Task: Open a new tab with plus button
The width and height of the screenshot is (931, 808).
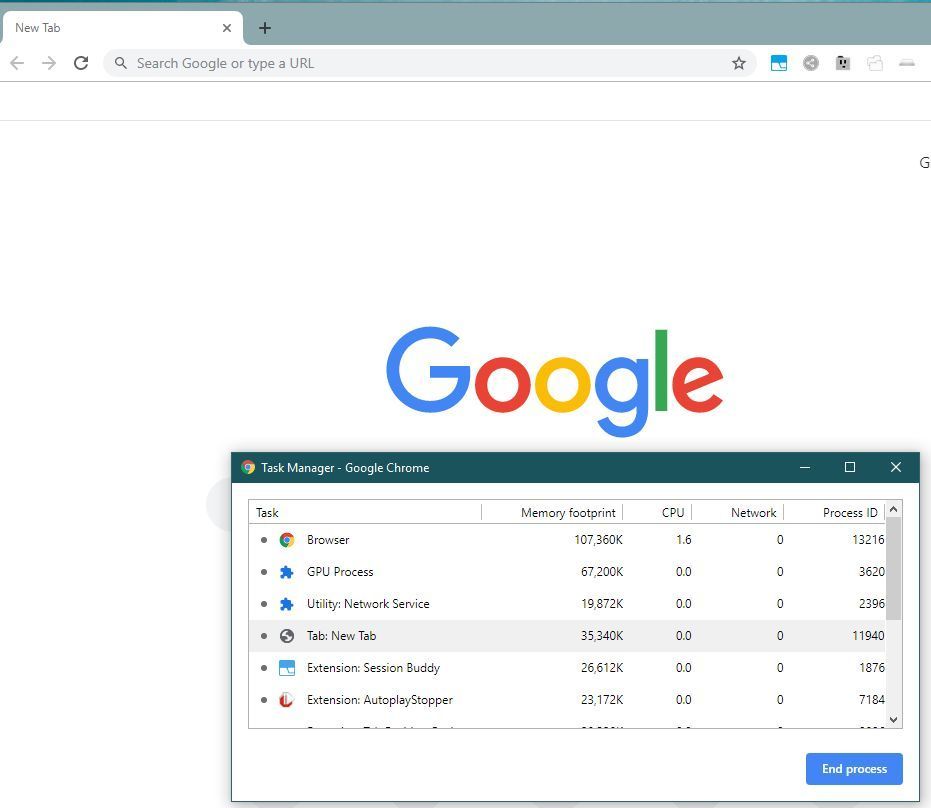Action: [x=265, y=28]
